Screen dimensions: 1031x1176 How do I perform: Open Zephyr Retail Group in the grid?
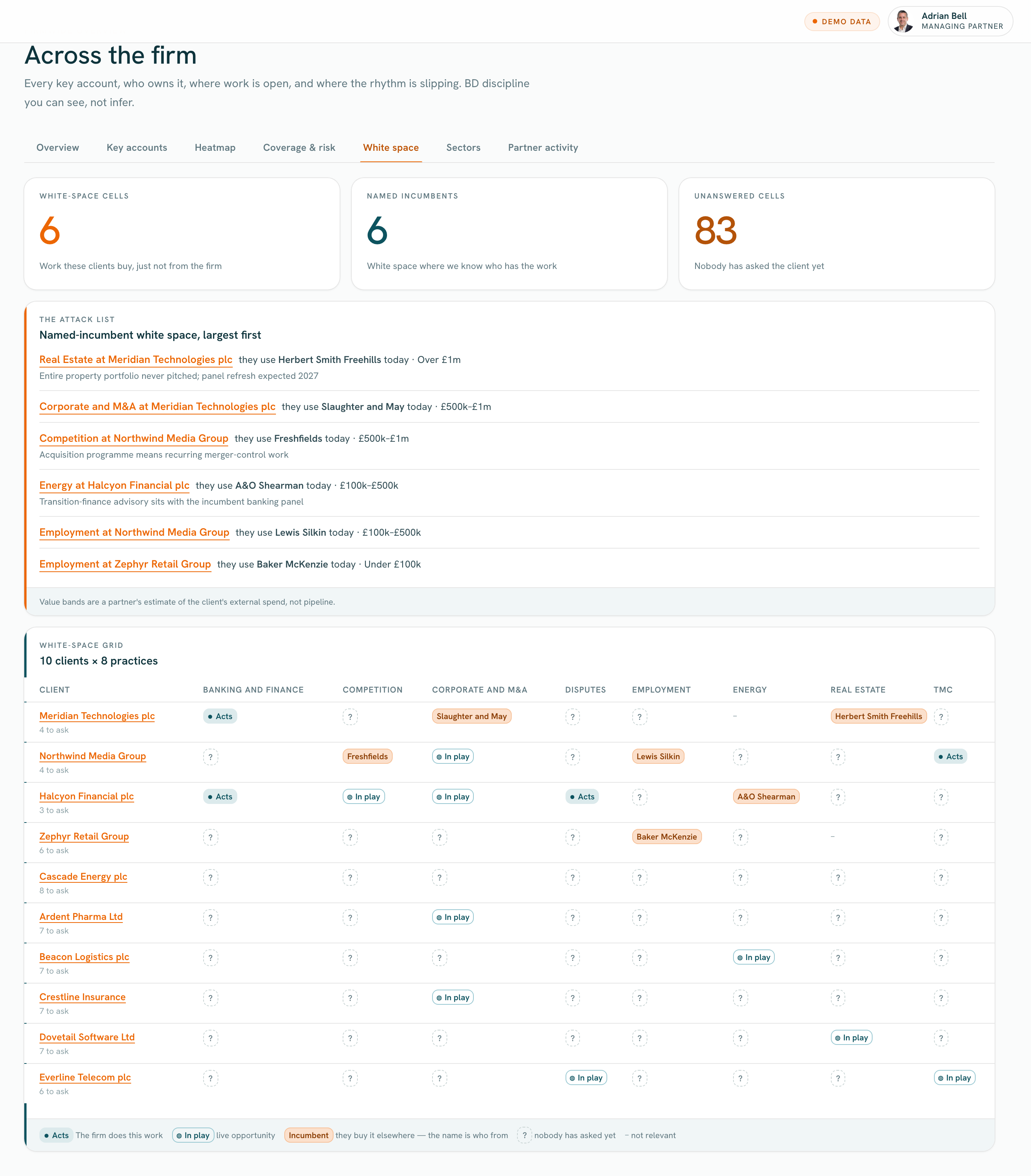84,837
